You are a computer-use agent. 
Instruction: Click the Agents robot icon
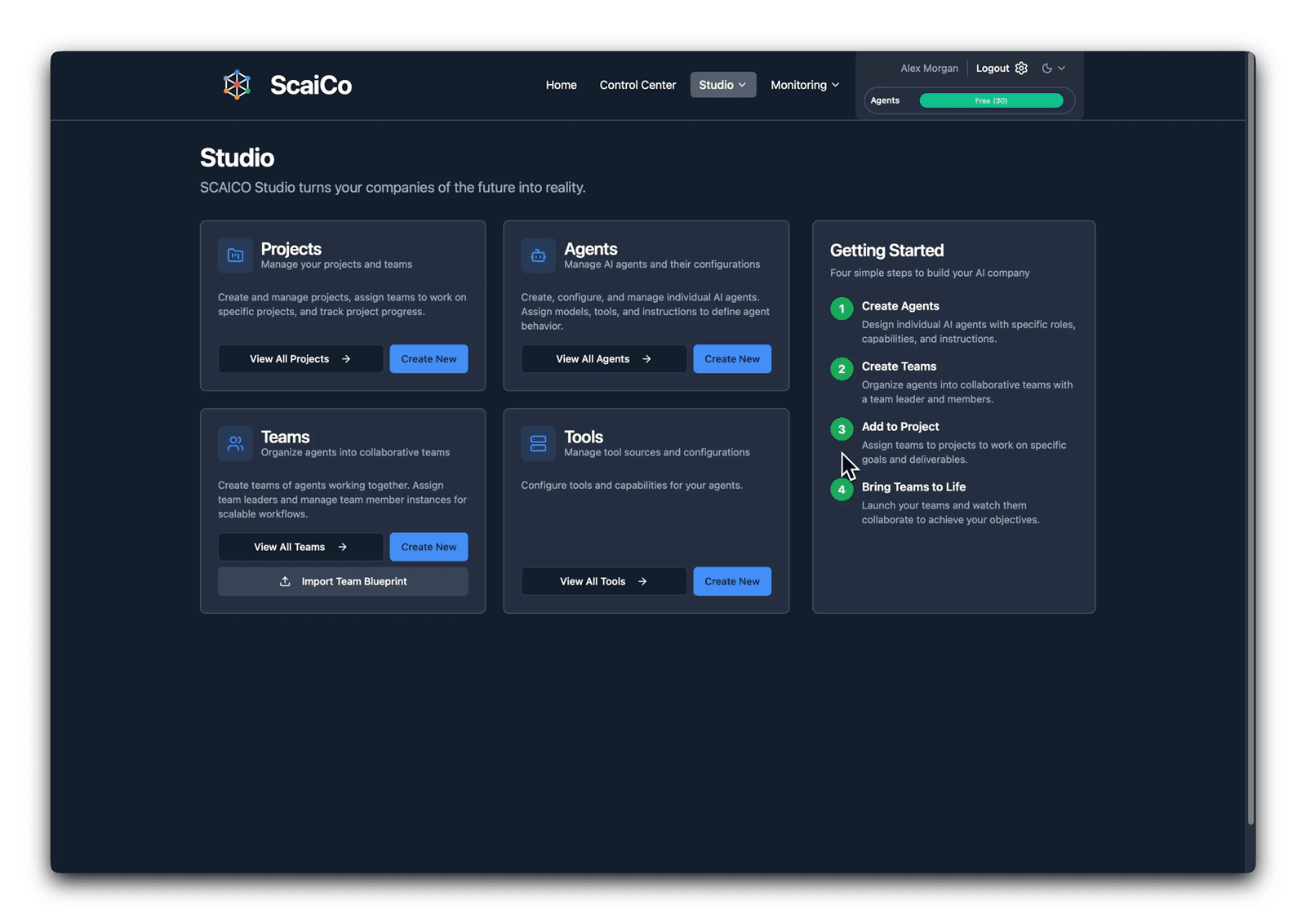[x=538, y=255]
